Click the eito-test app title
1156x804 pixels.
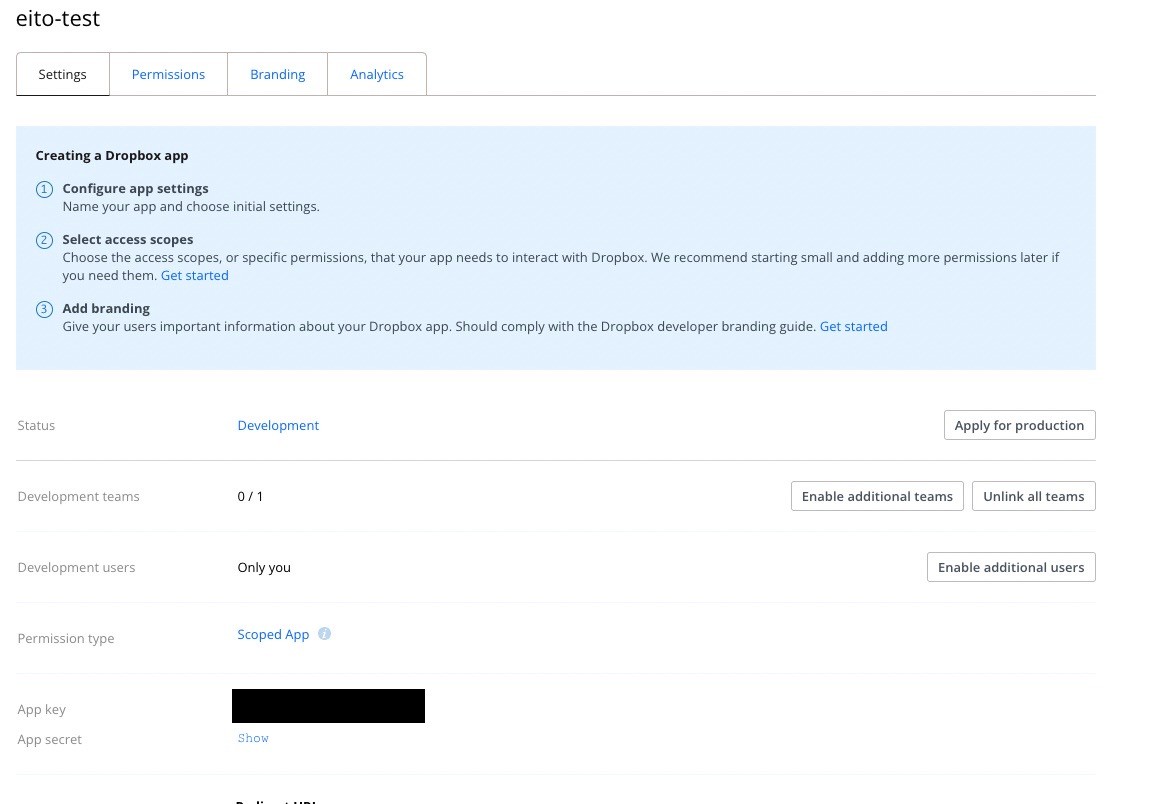pyautogui.click(x=58, y=18)
